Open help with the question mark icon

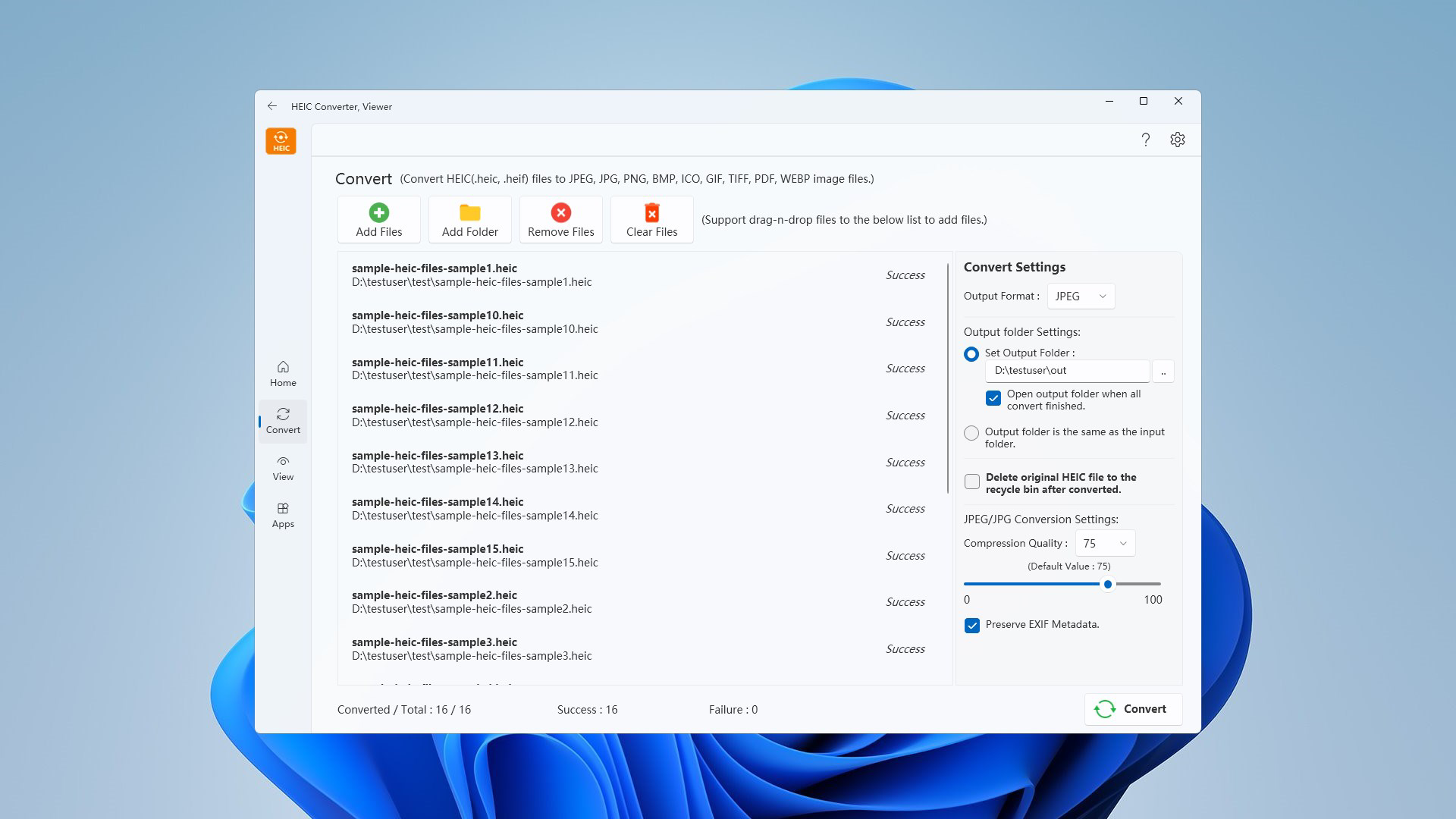click(x=1146, y=140)
